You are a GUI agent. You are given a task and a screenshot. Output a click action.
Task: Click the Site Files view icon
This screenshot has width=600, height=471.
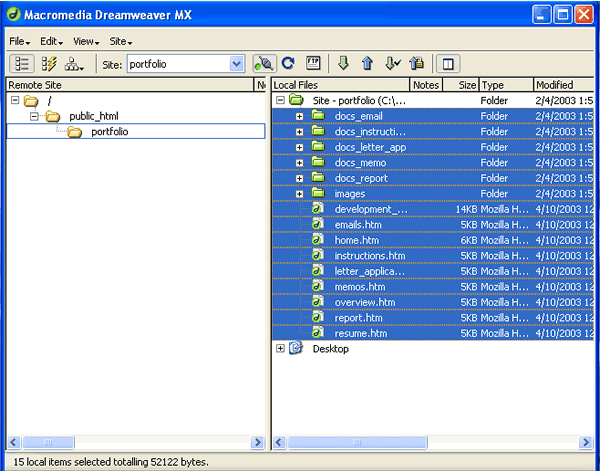[x=22, y=63]
